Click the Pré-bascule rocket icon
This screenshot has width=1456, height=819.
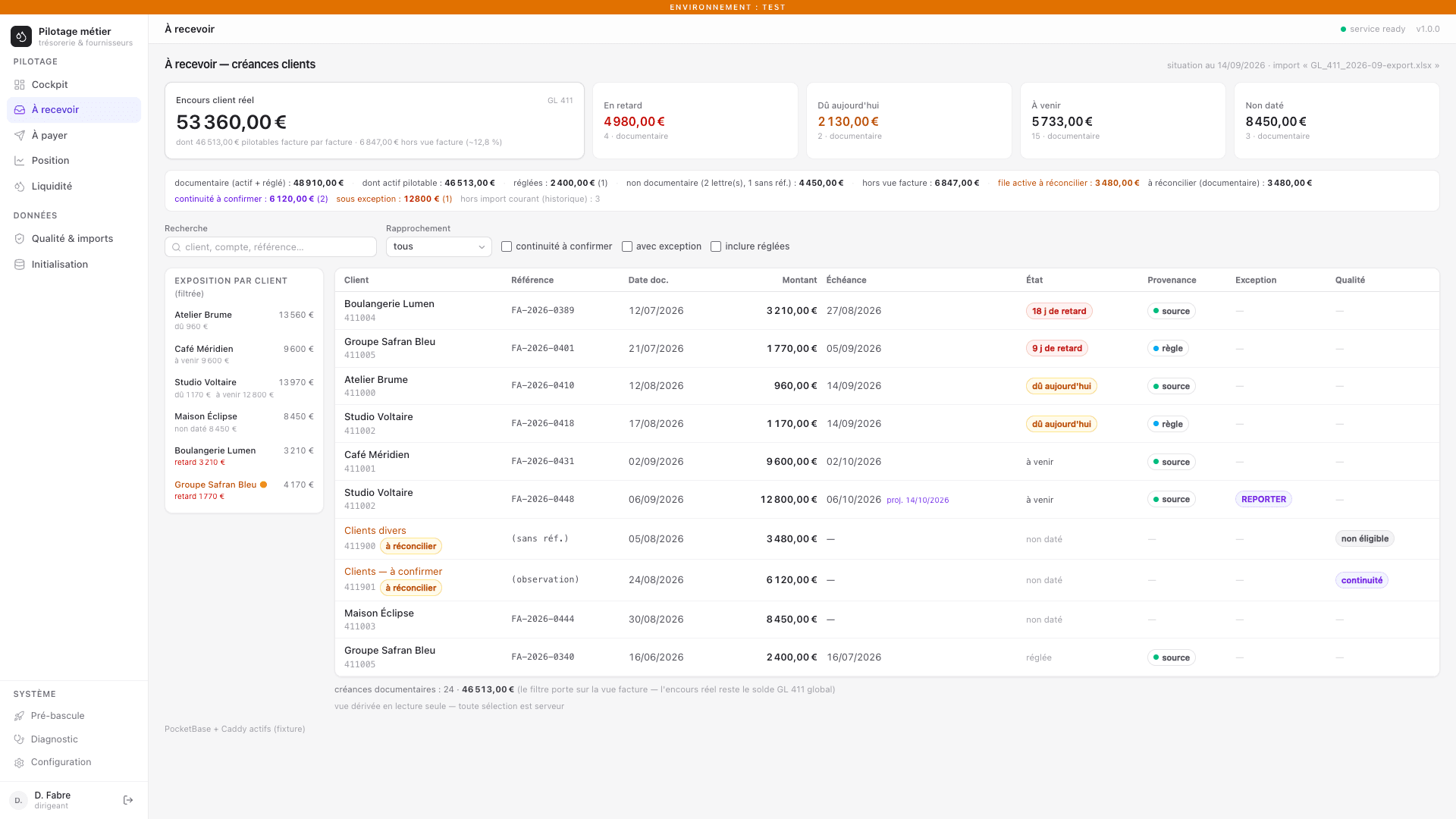[x=20, y=716]
